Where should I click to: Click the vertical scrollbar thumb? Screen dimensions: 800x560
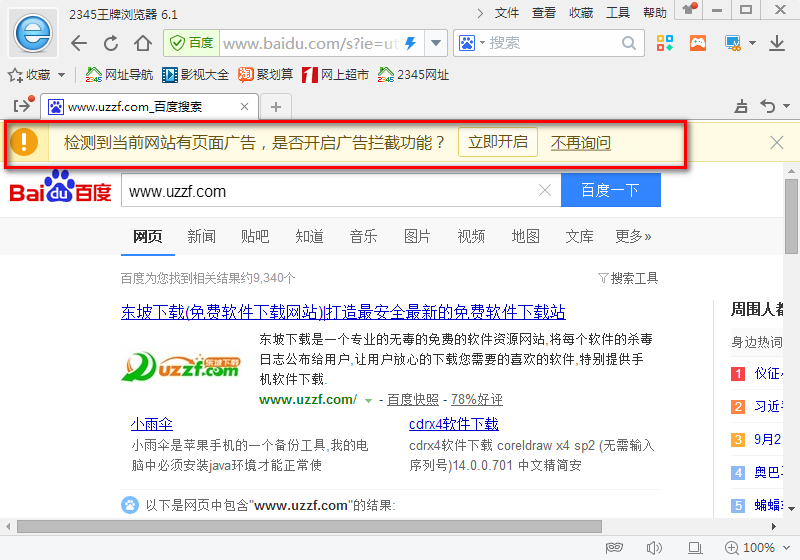pyautogui.click(x=791, y=216)
